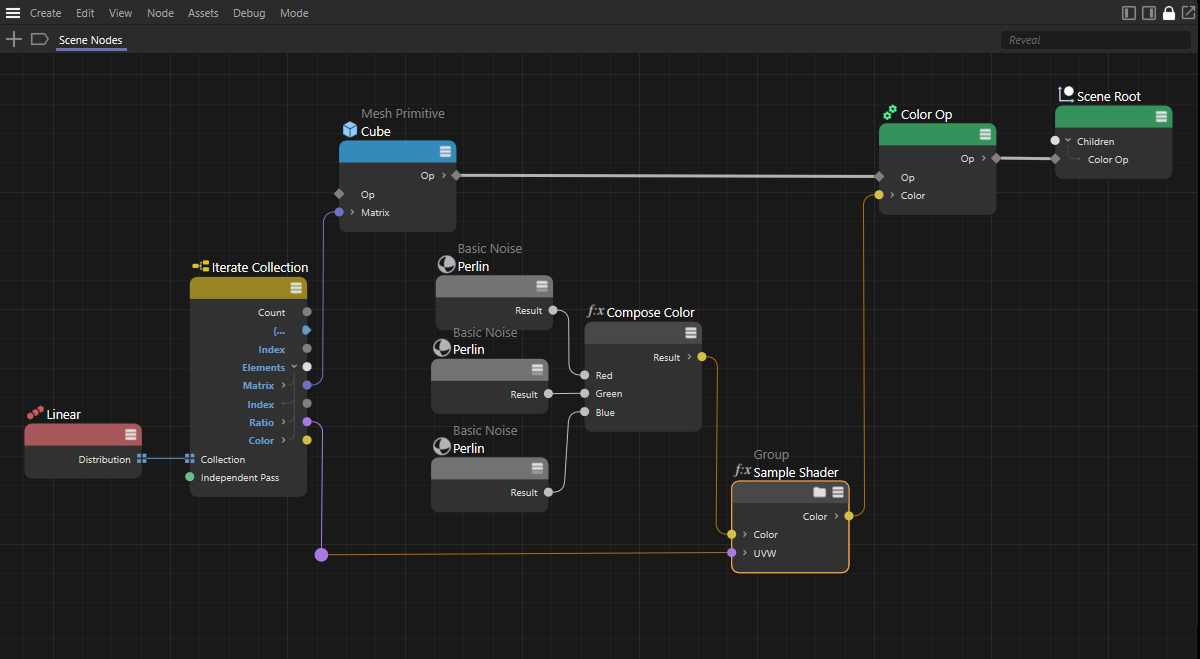Open the Iterate Collection node menu icon
The image size is (1200, 659).
(296, 288)
